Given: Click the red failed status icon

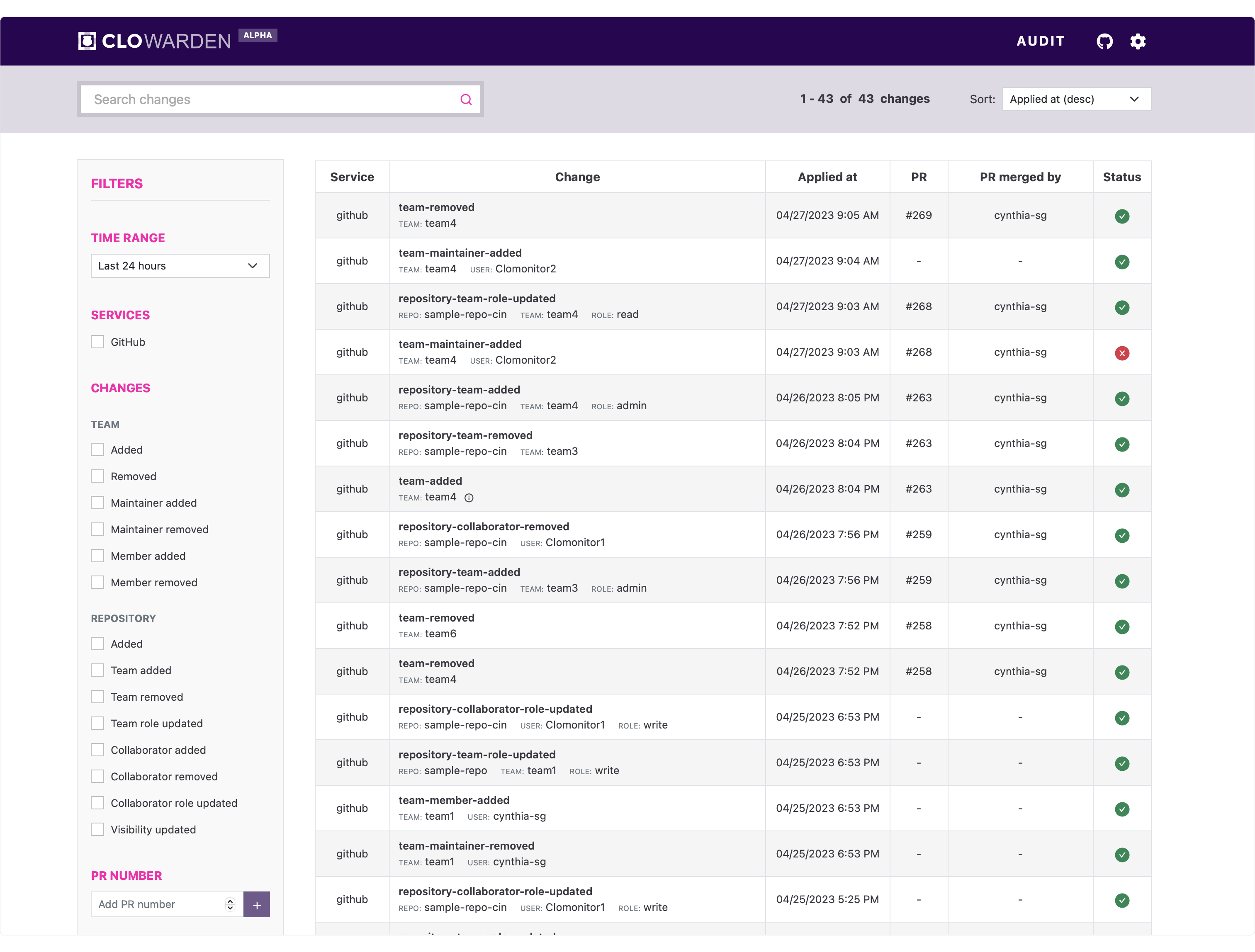Looking at the screenshot, I should coord(1122,353).
